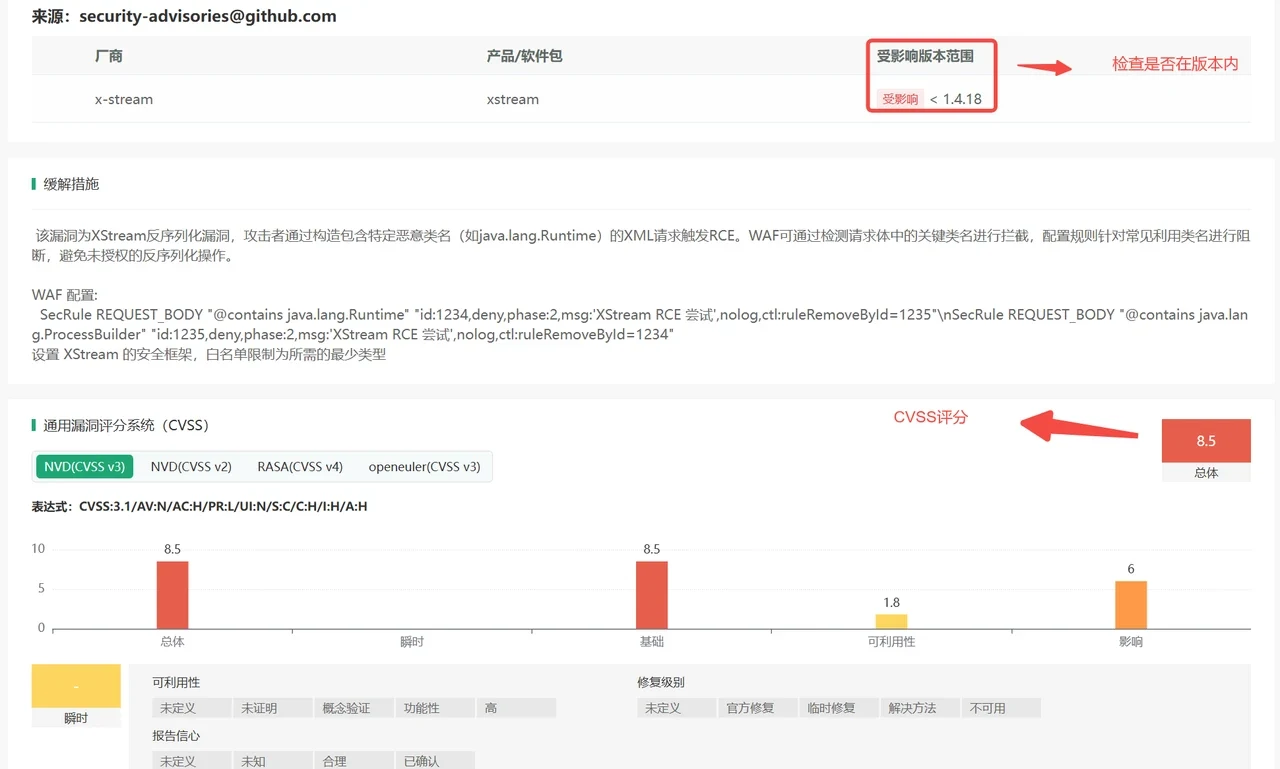Click the 通用漏洞评分系统（CVSS）heading
This screenshot has width=1280, height=769.
point(128,425)
